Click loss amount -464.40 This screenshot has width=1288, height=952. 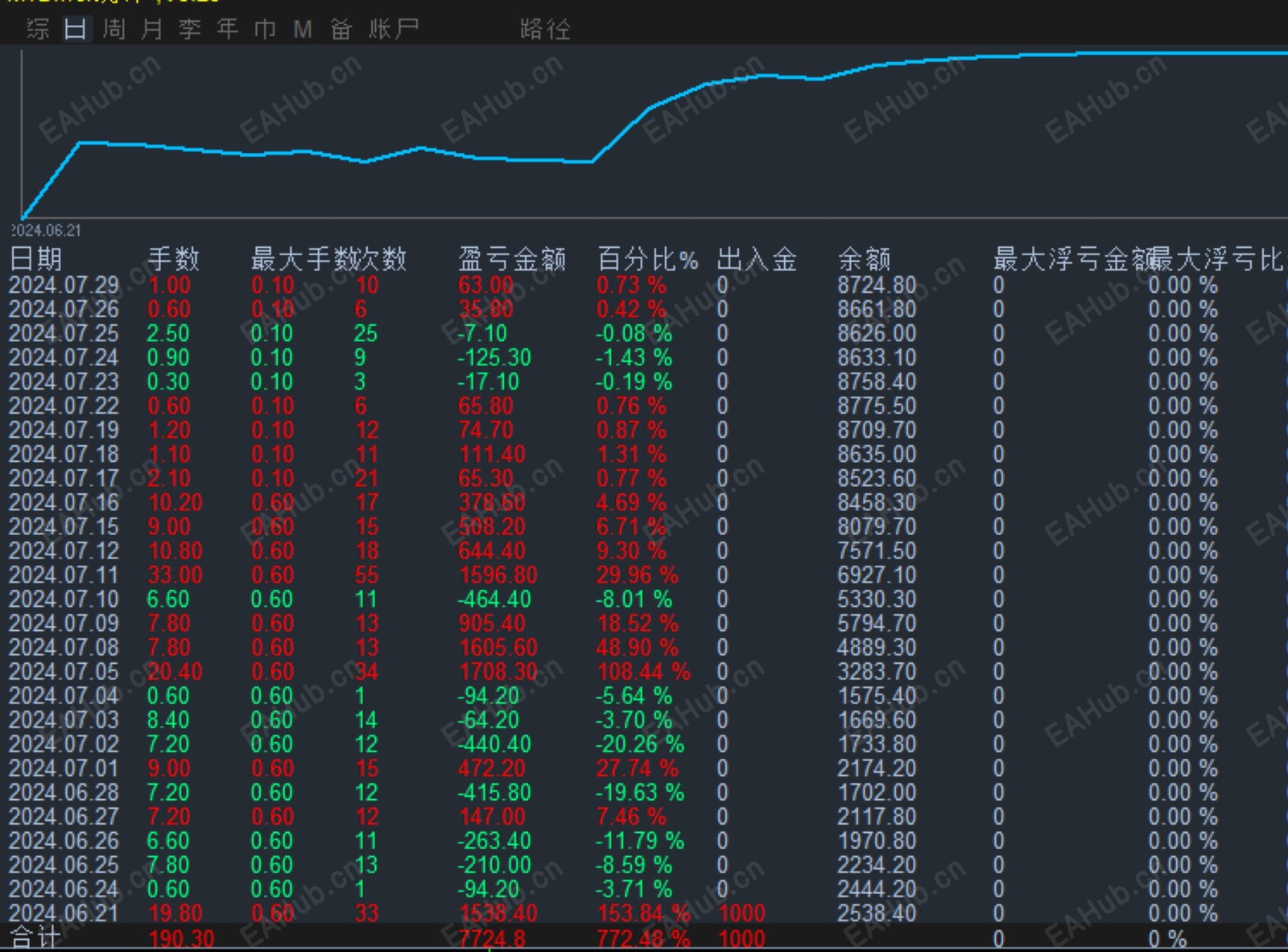(494, 599)
